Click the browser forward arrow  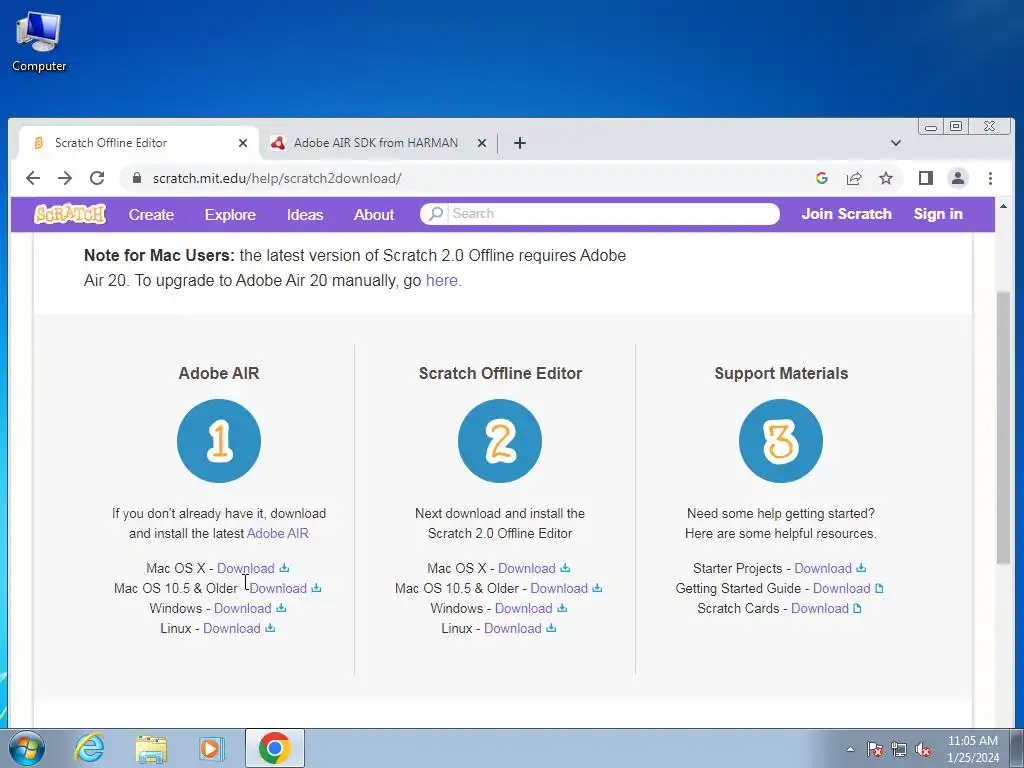point(65,178)
